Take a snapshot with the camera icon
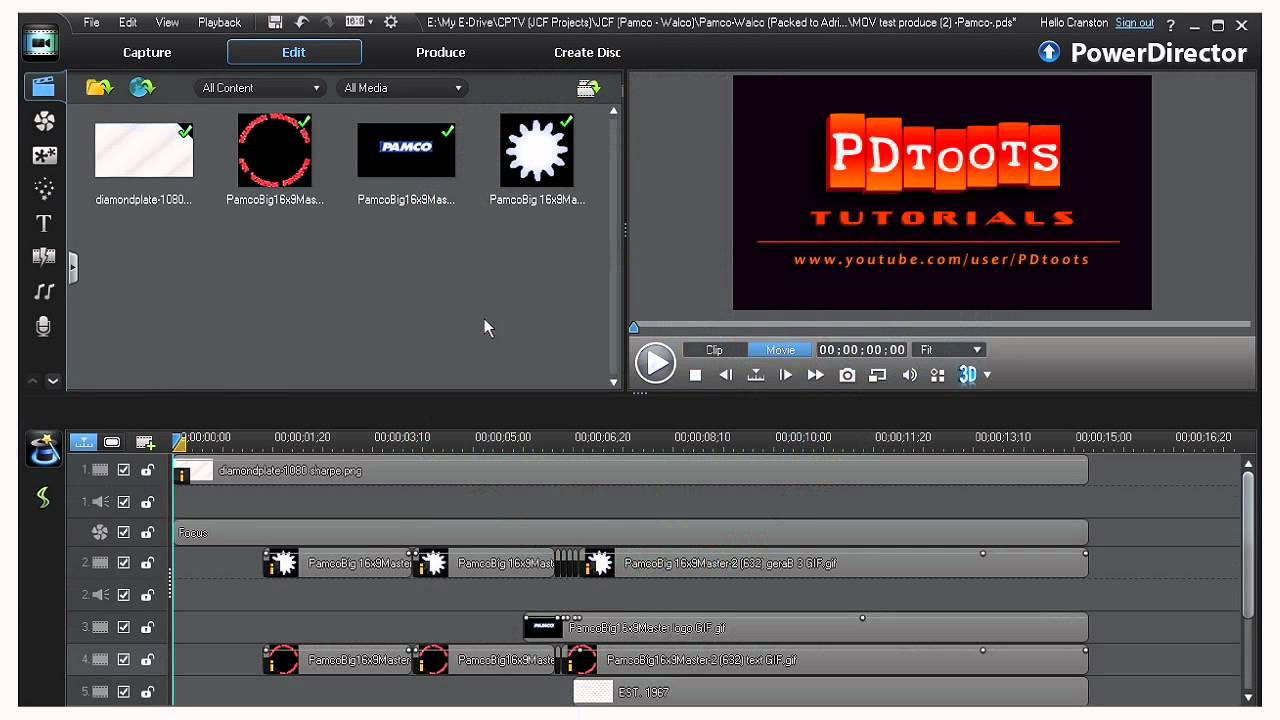This screenshot has width=1280, height=720. (x=847, y=375)
